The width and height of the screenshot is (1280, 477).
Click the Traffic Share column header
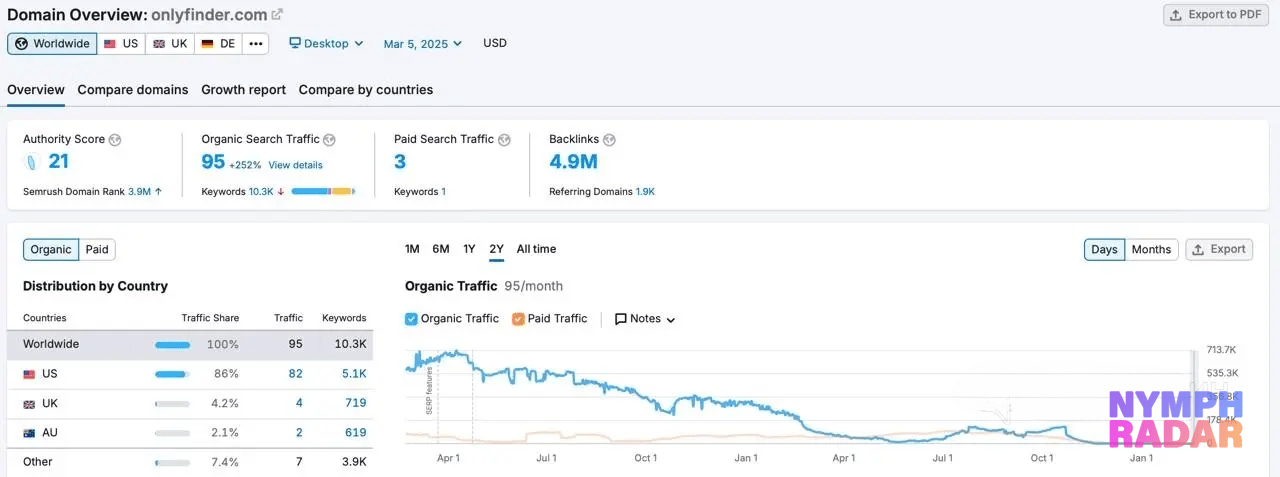click(210, 318)
